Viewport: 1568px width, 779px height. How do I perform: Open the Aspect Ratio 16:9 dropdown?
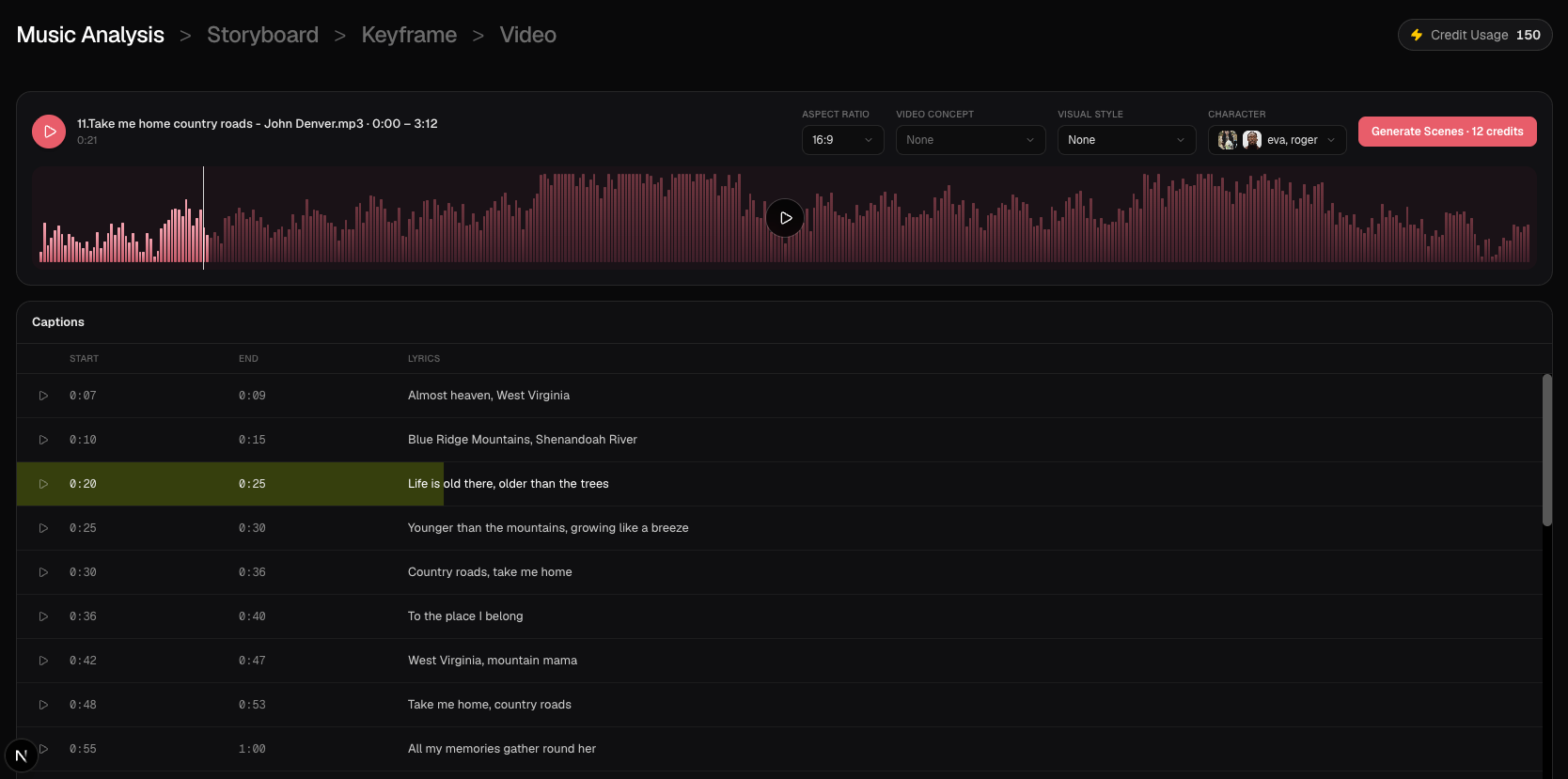pos(842,140)
